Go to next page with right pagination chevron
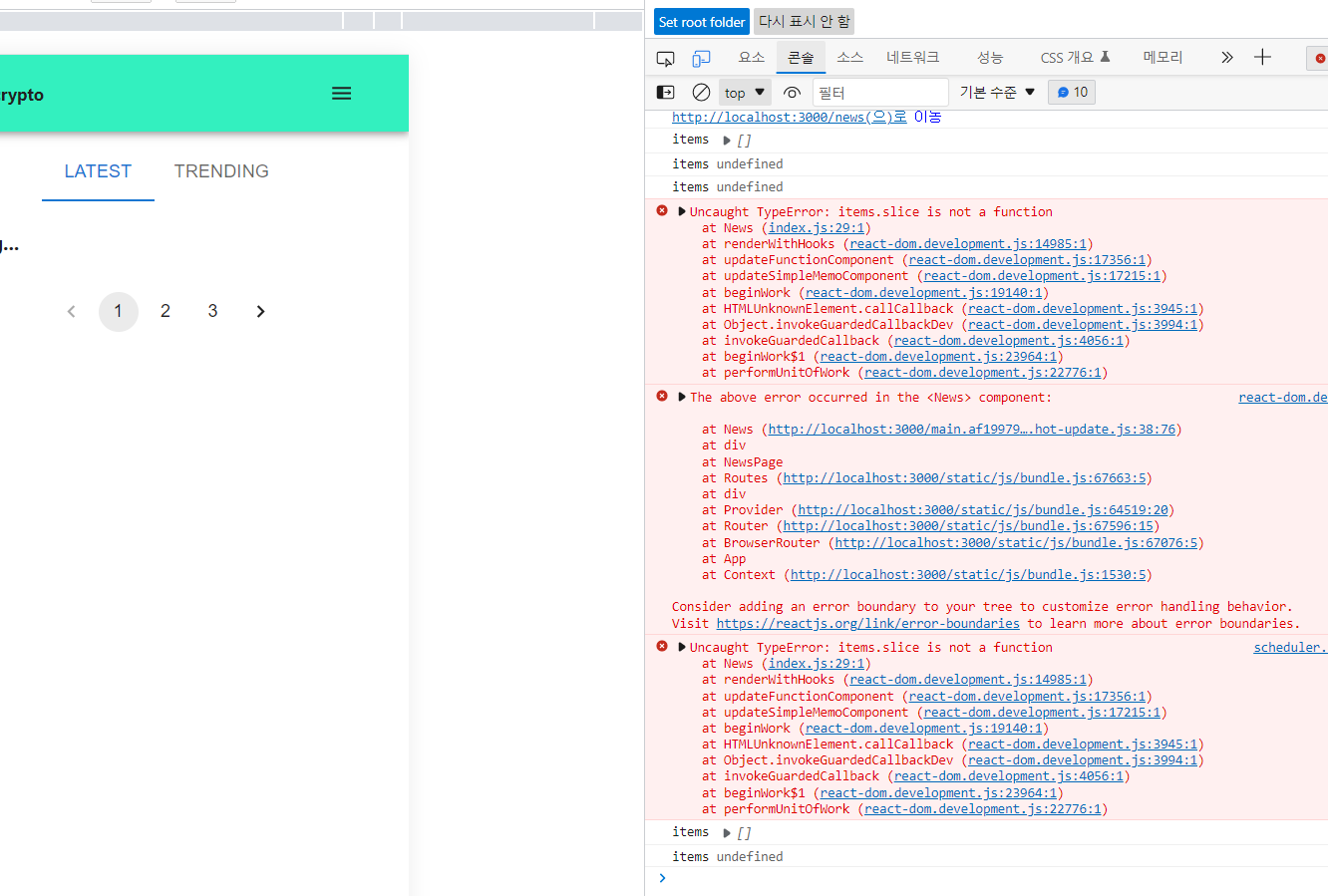Viewport: 1328px width, 896px height. coord(260,311)
